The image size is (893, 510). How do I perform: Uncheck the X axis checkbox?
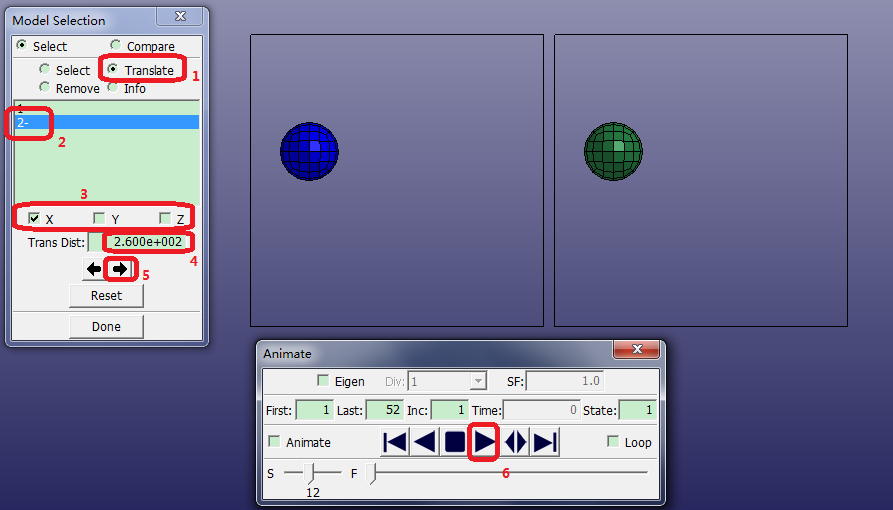click(x=35, y=219)
